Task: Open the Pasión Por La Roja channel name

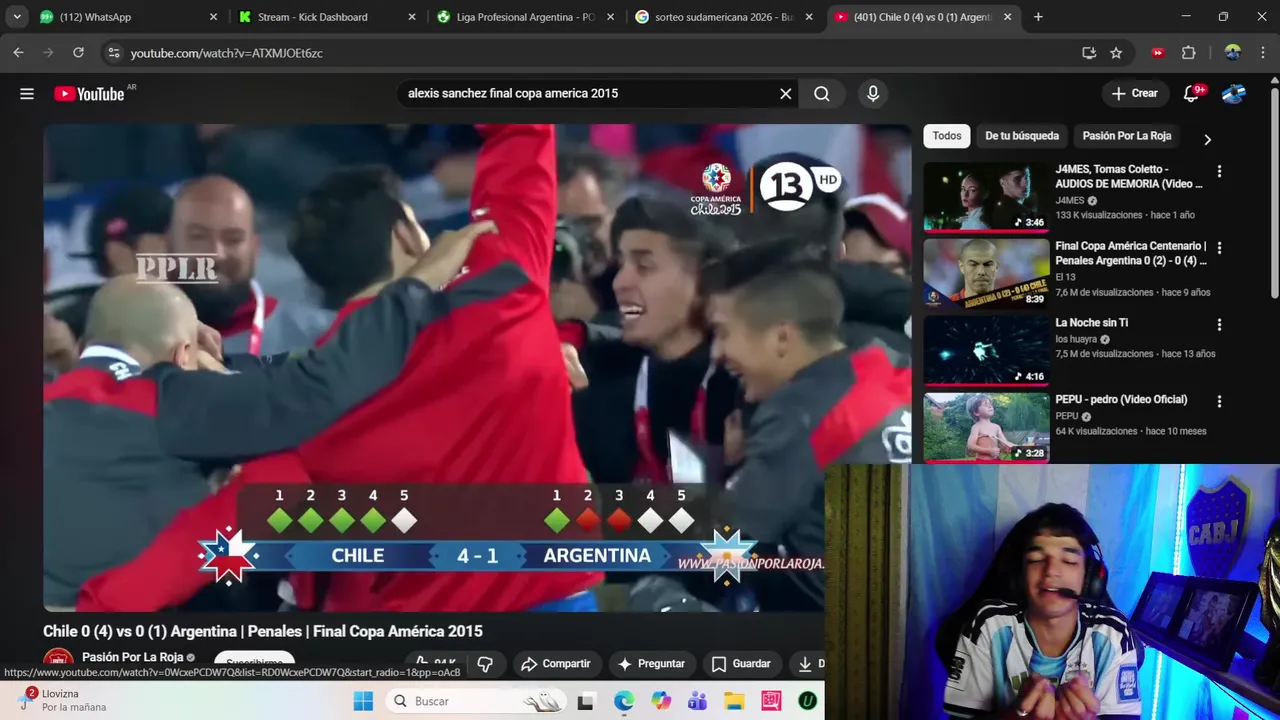Action: pos(132,657)
